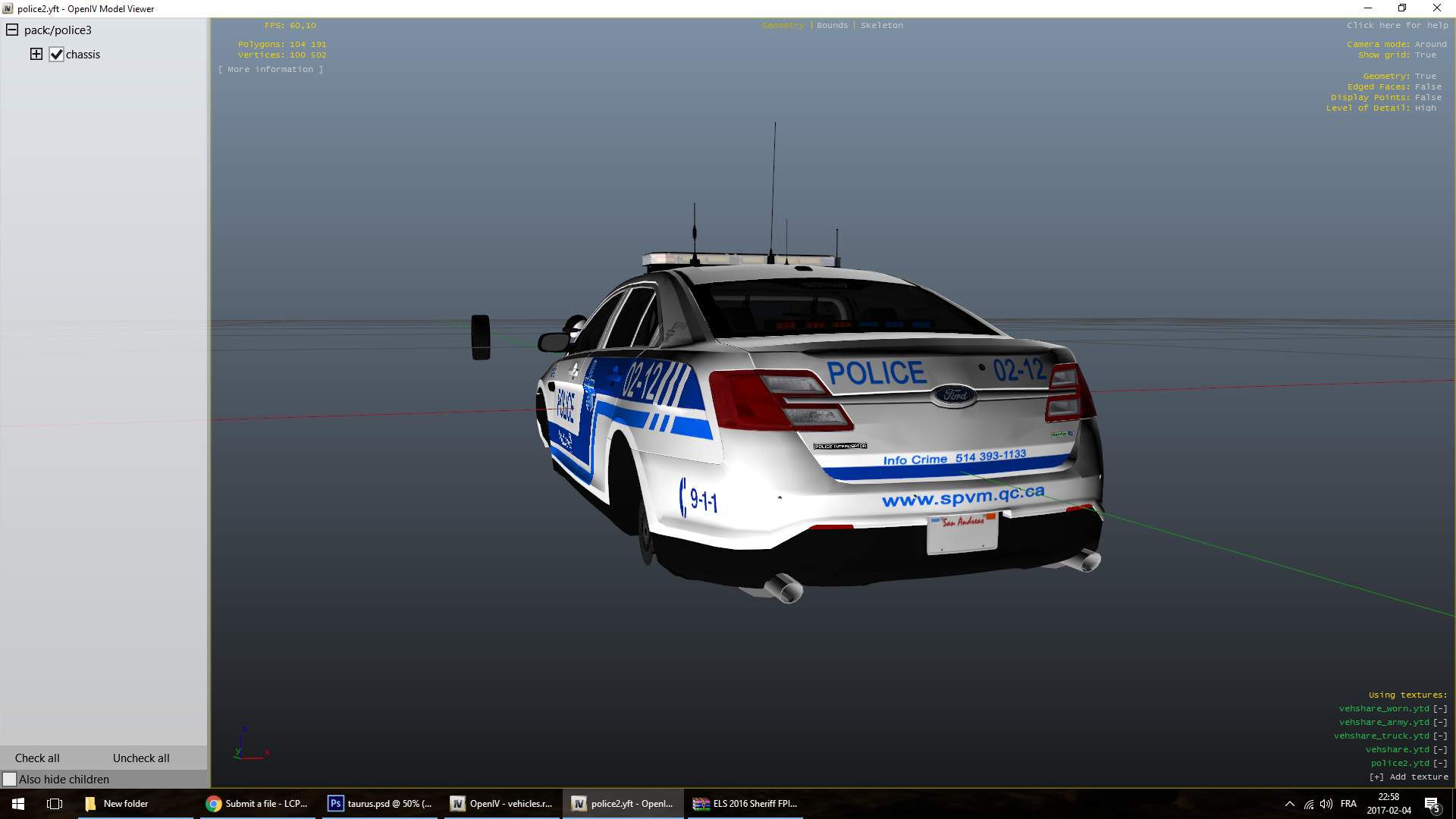Click Add texture option
This screenshot has height=819, width=1456.
[1408, 777]
